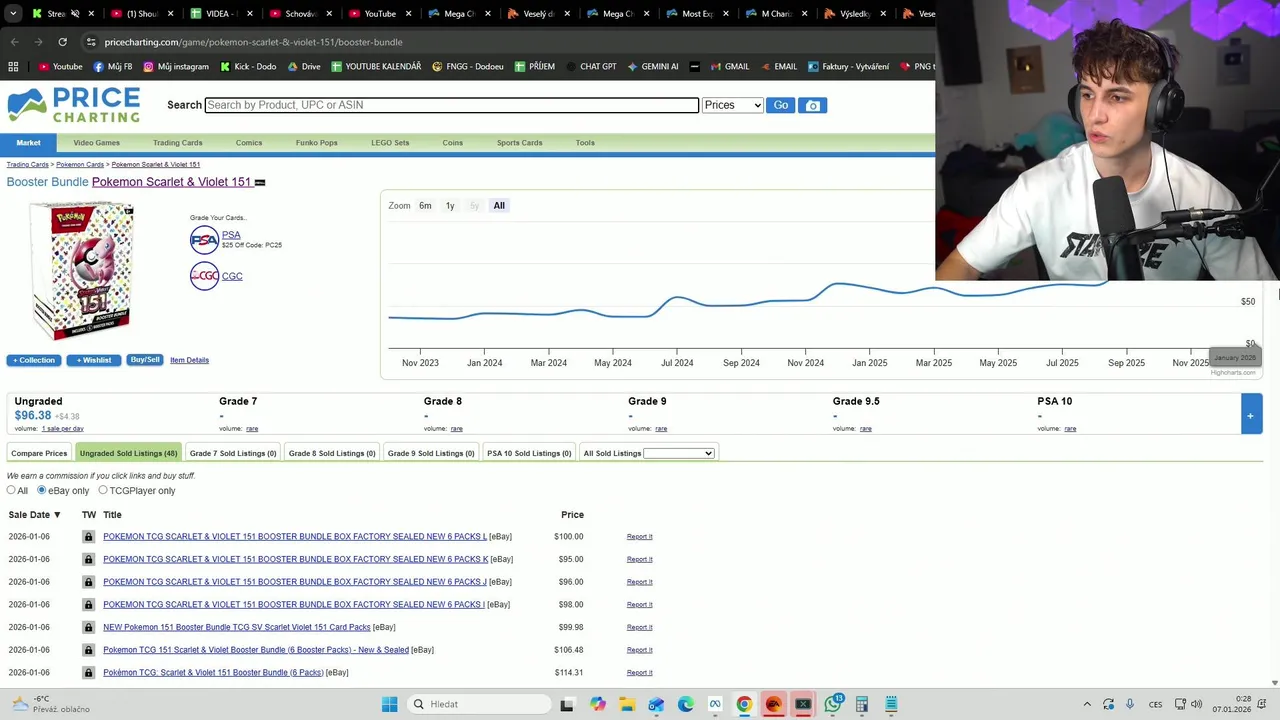
Task: Open the PSA grading logo
Action: pos(204,240)
